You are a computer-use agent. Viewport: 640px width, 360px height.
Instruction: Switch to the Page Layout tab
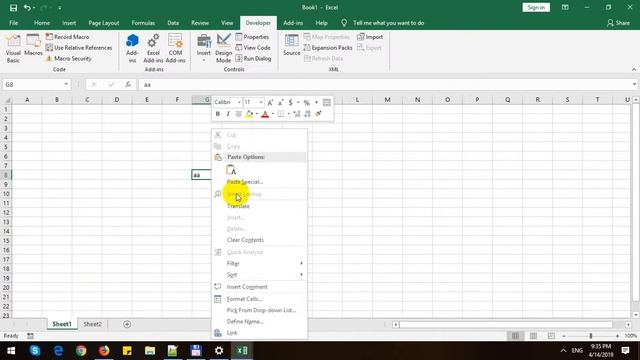(x=104, y=23)
